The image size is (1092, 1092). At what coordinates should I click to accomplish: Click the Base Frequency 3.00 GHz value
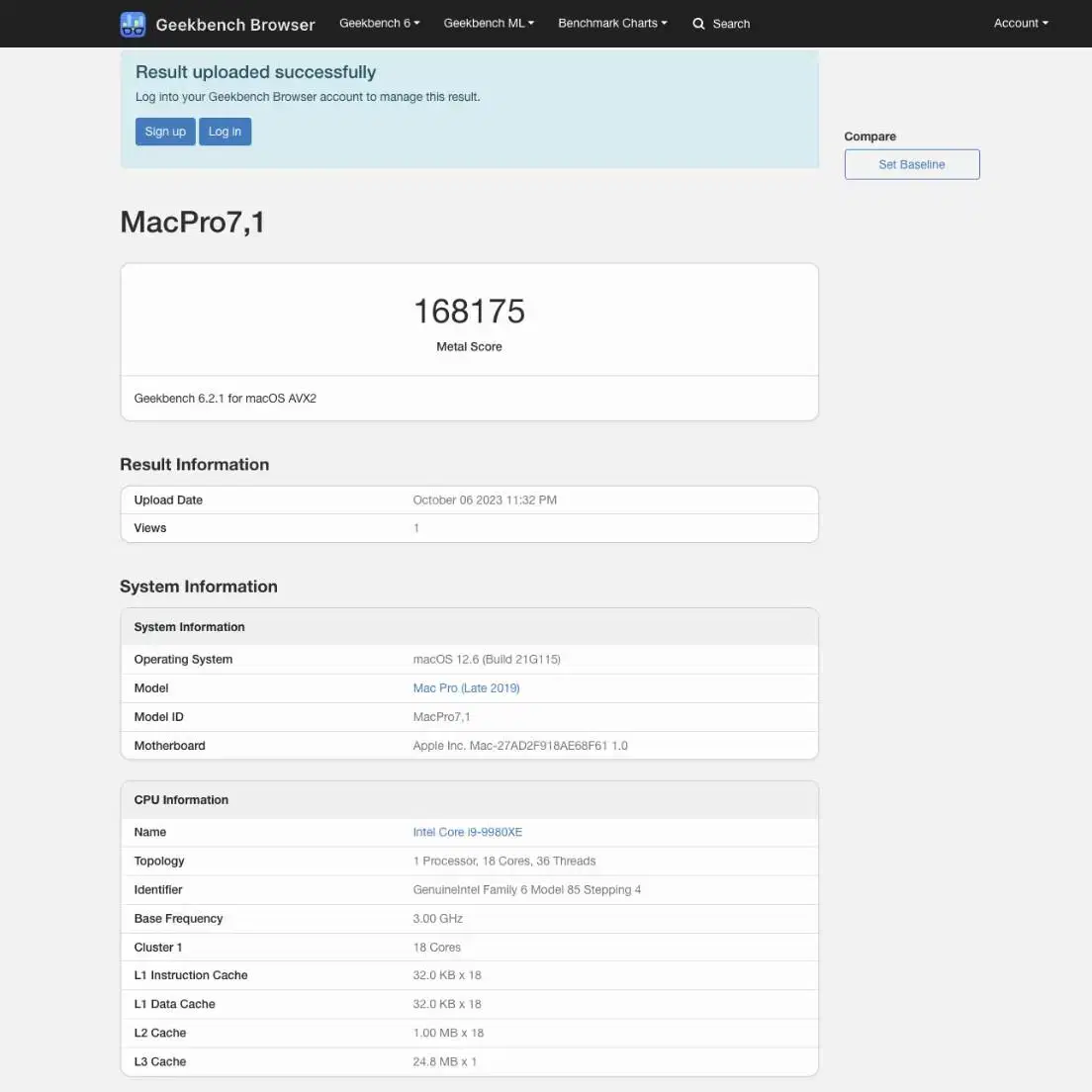(438, 919)
